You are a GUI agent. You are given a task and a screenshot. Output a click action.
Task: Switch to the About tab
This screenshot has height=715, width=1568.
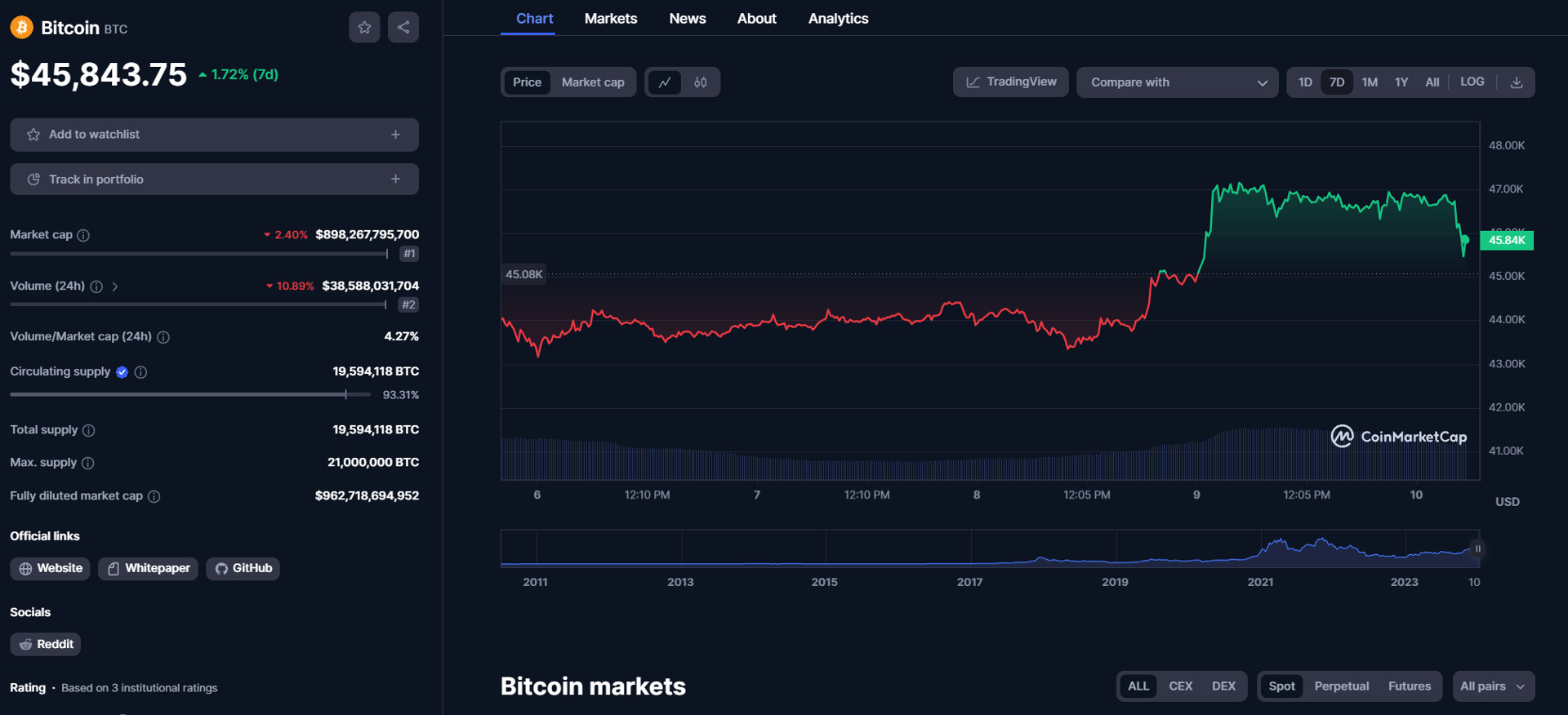(757, 19)
